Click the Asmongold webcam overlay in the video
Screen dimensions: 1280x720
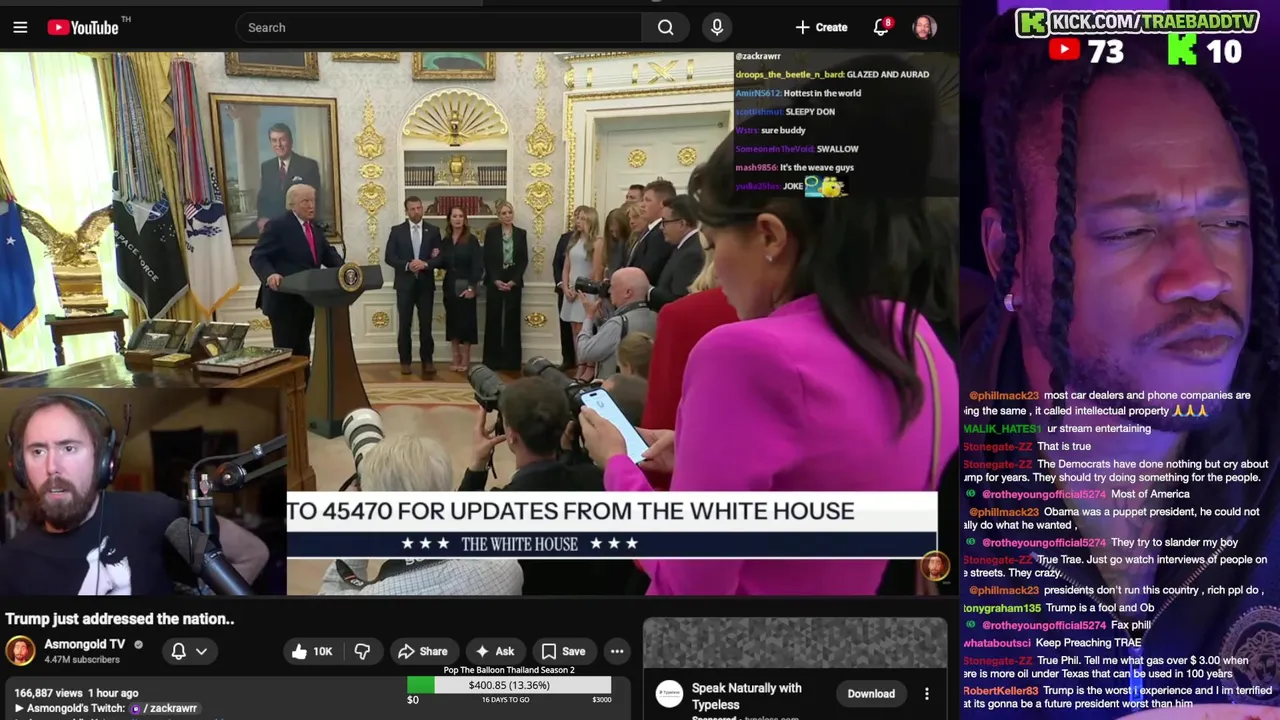click(143, 490)
